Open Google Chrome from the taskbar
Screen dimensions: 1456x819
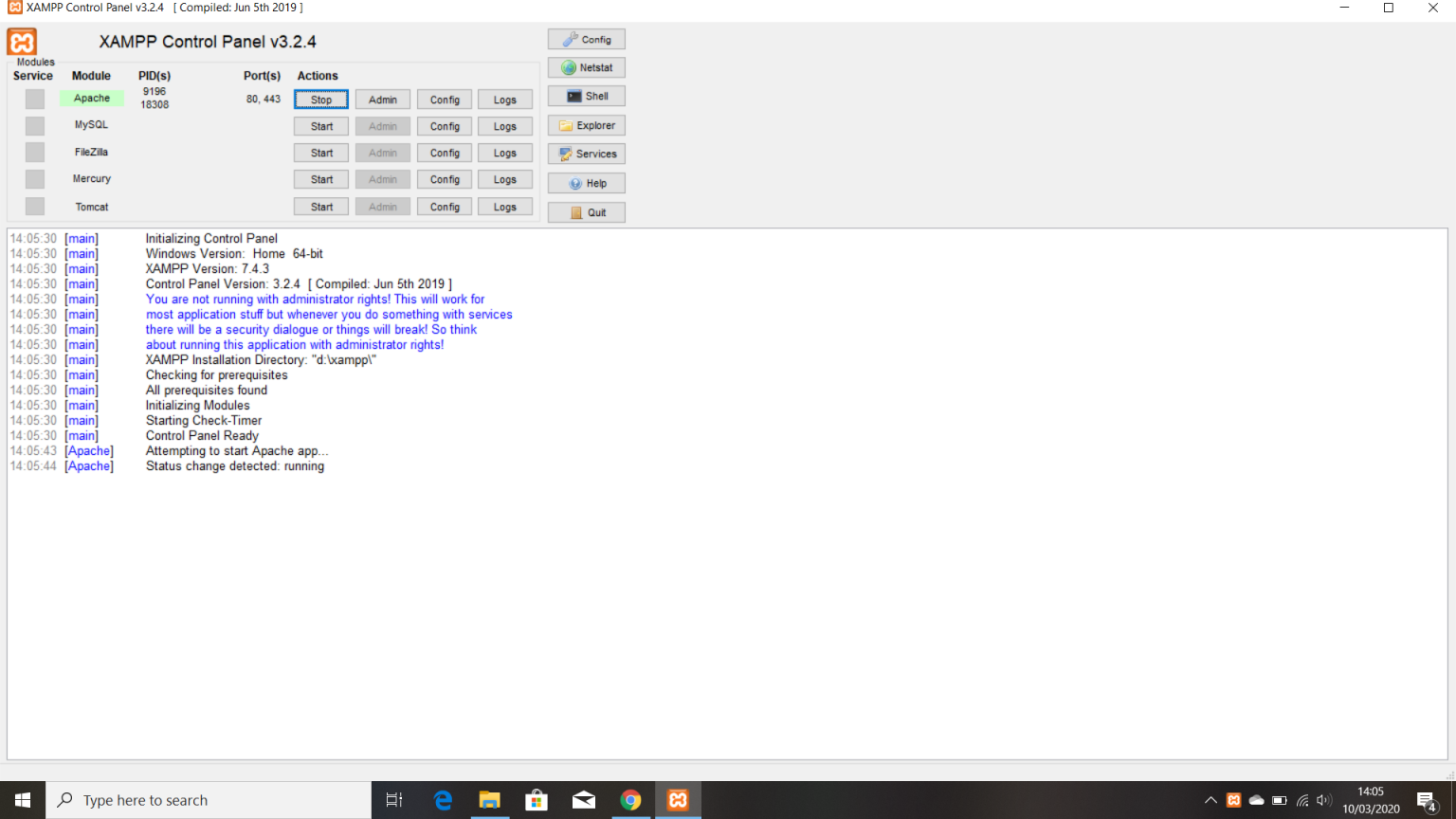point(630,800)
